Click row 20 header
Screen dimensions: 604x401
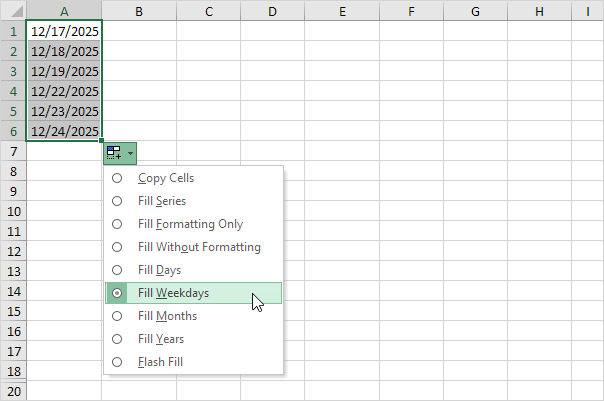(x=13, y=391)
